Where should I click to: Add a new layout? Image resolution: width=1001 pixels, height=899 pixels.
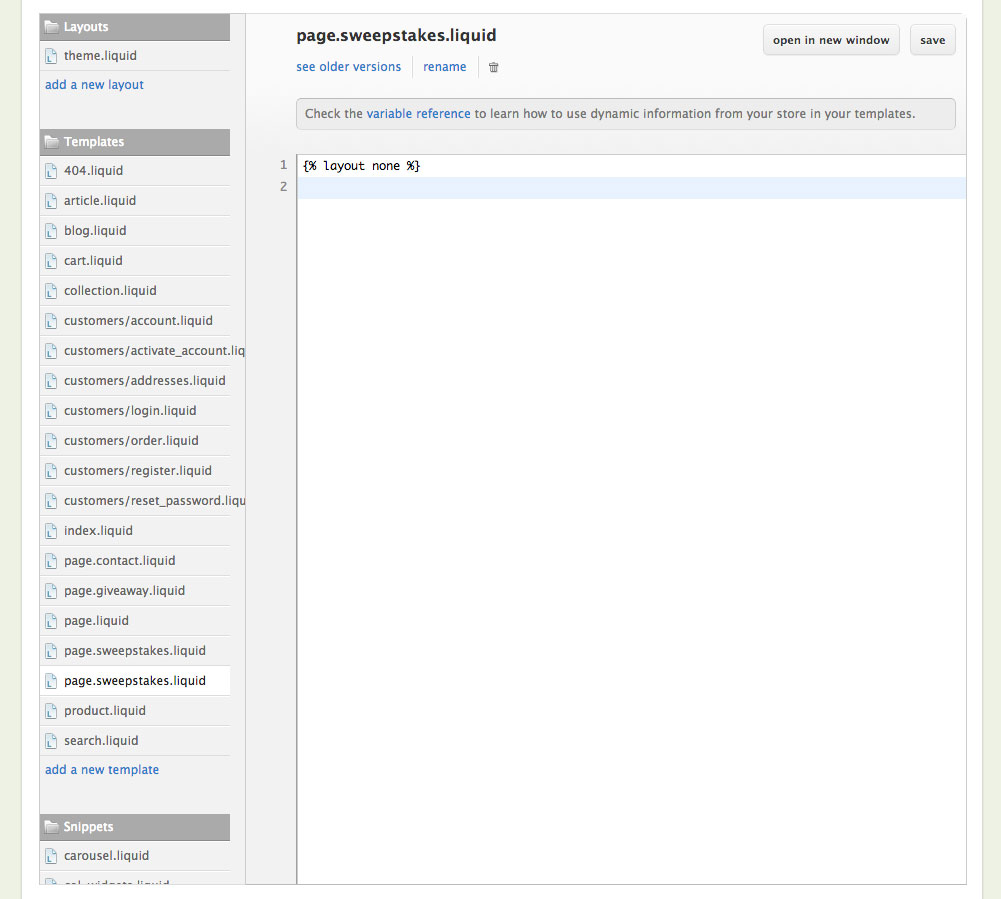[94, 84]
